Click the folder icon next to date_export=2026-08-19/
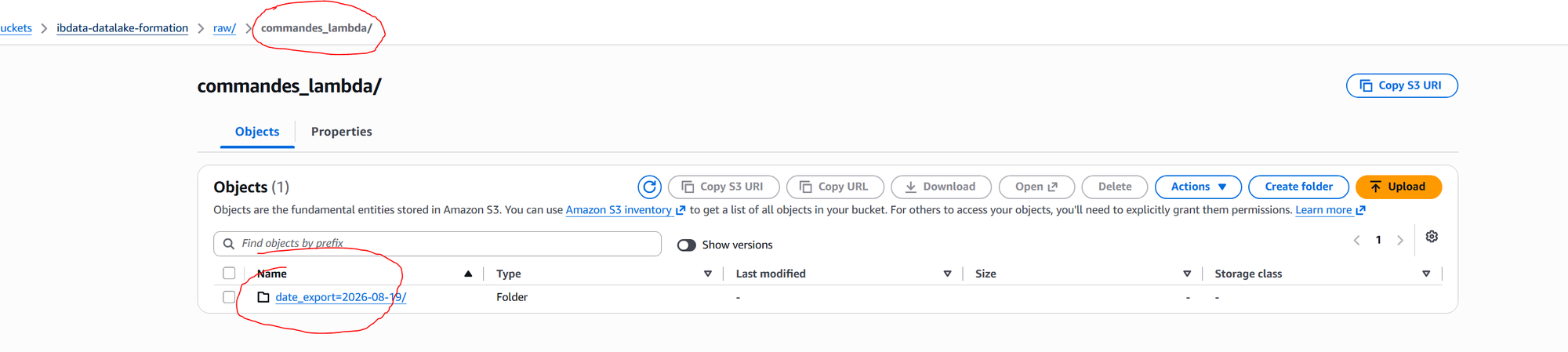The image size is (1568, 352). point(263,297)
